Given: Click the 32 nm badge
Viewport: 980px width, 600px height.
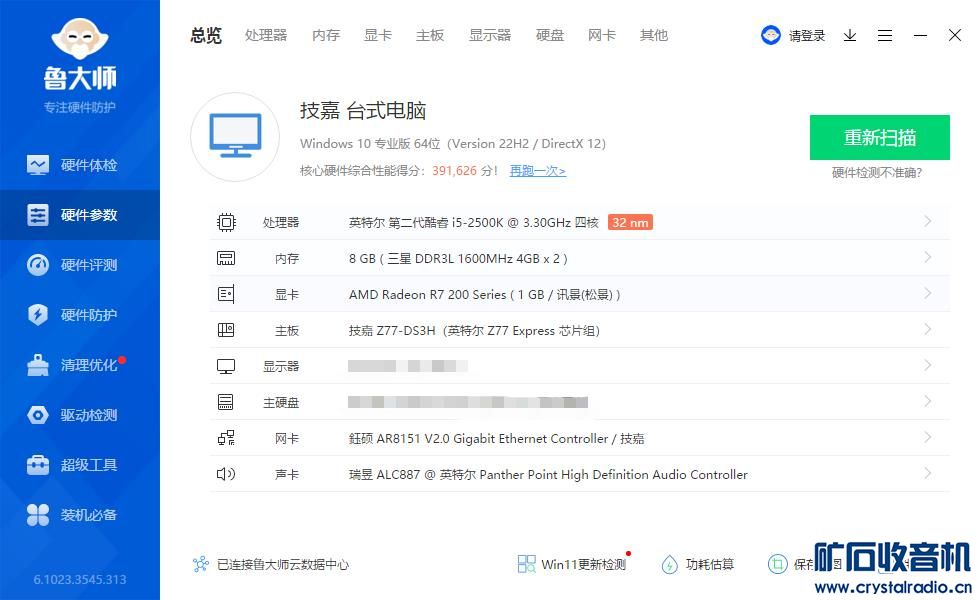Looking at the screenshot, I should pyautogui.click(x=630, y=222).
